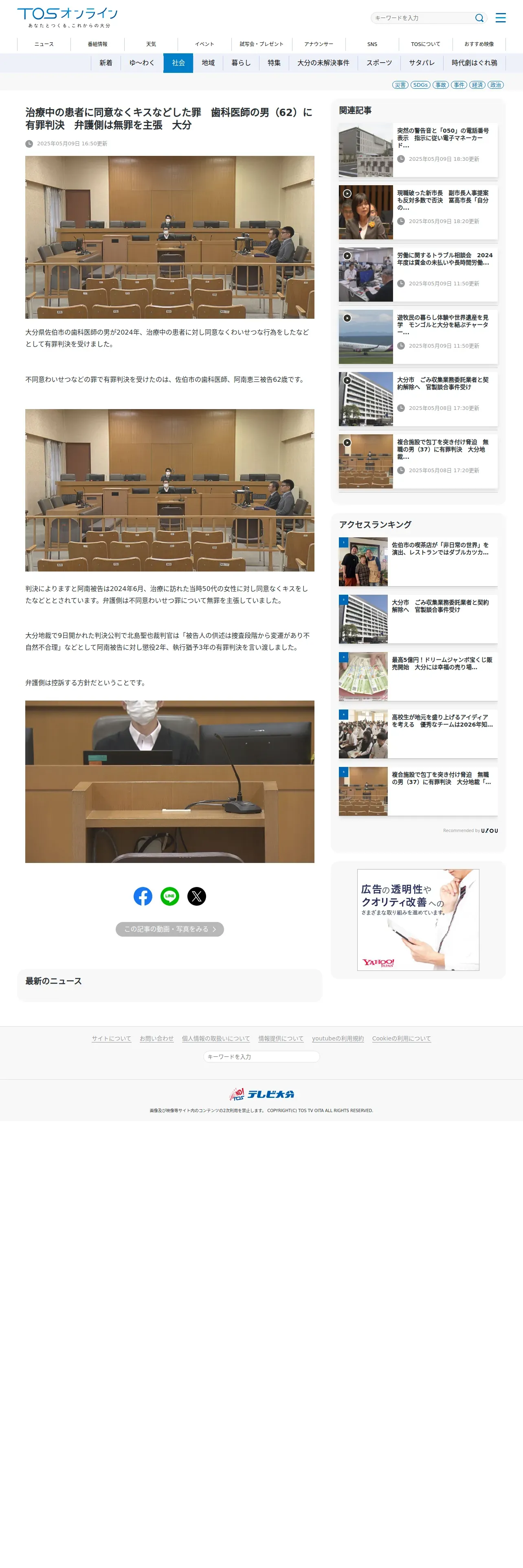Viewport: 523px width, 1568px height.
Task: Click the search magnifier icon in header
Action: tap(479, 18)
